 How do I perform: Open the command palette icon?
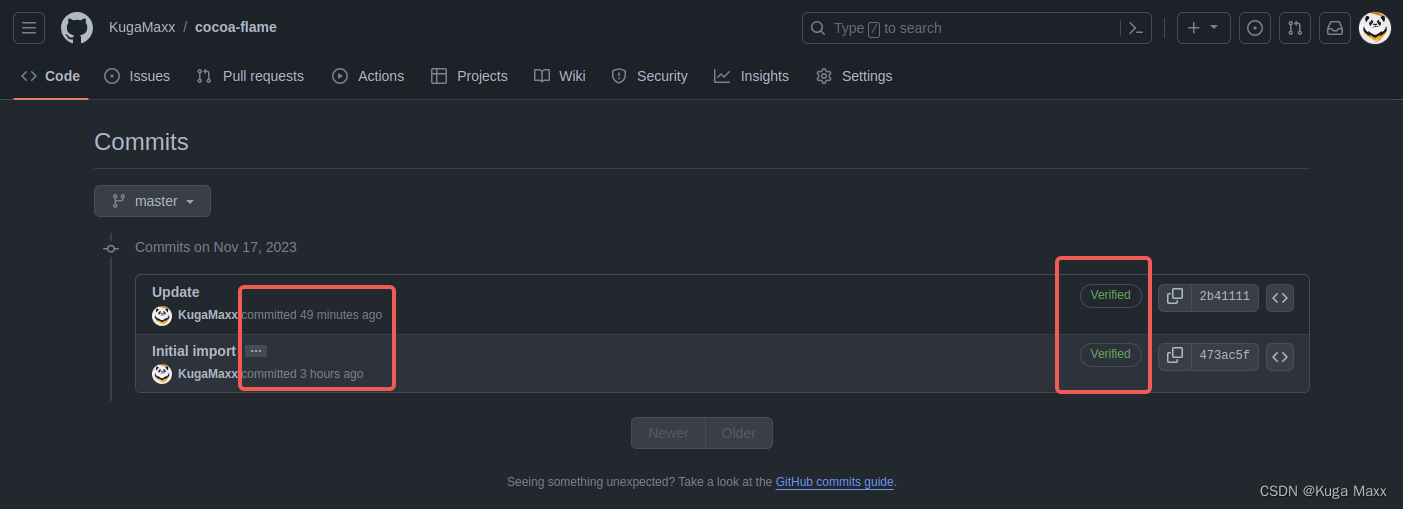tap(1135, 28)
